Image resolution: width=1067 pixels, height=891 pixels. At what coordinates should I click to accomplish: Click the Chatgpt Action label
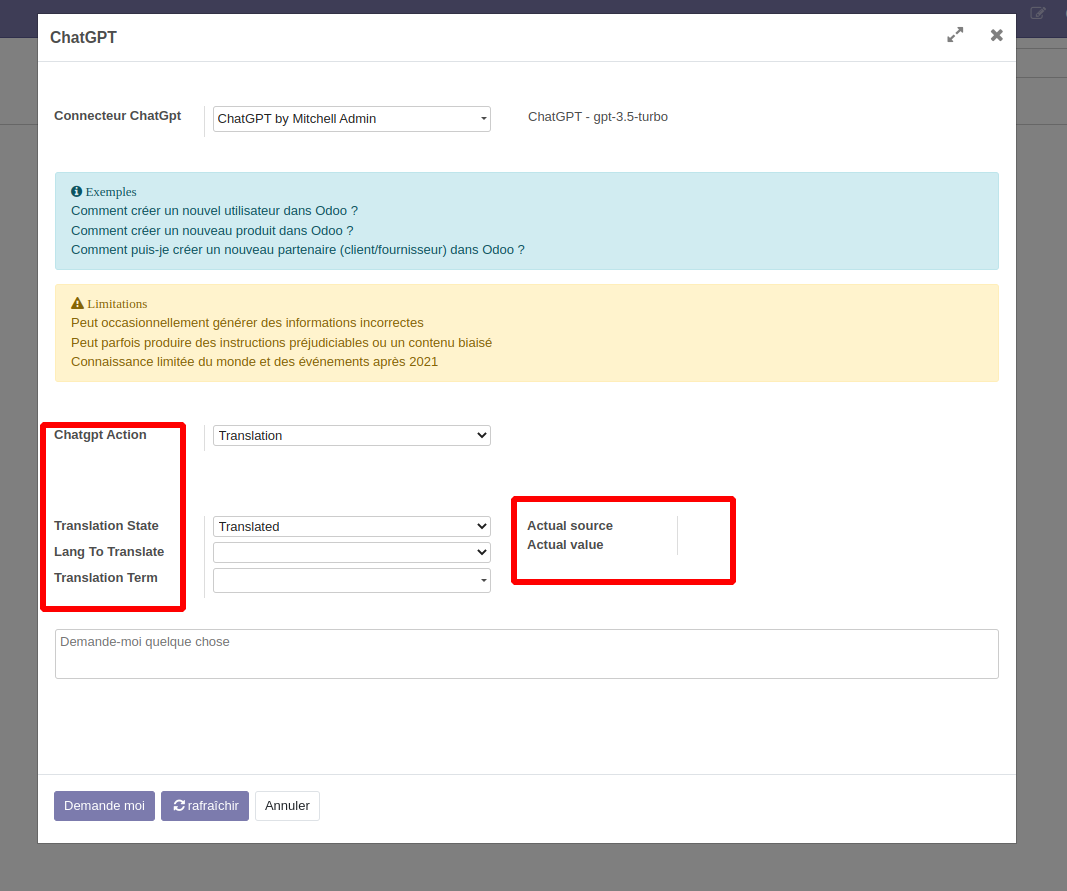tap(100, 435)
